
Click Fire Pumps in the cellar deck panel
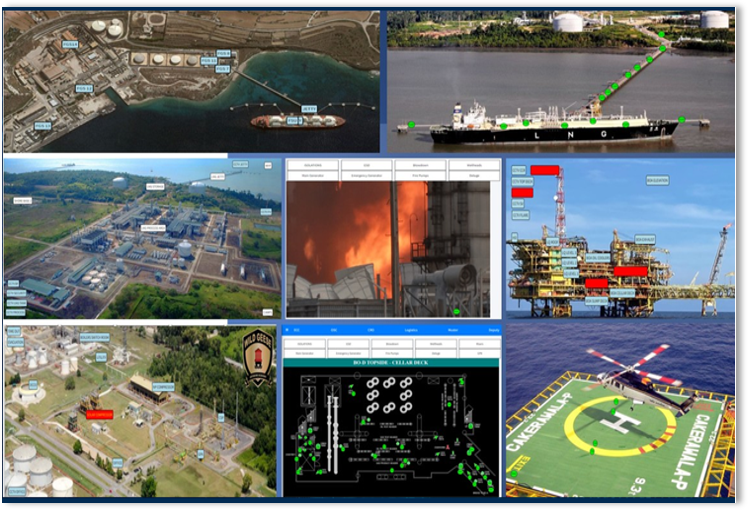click(392, 354)
